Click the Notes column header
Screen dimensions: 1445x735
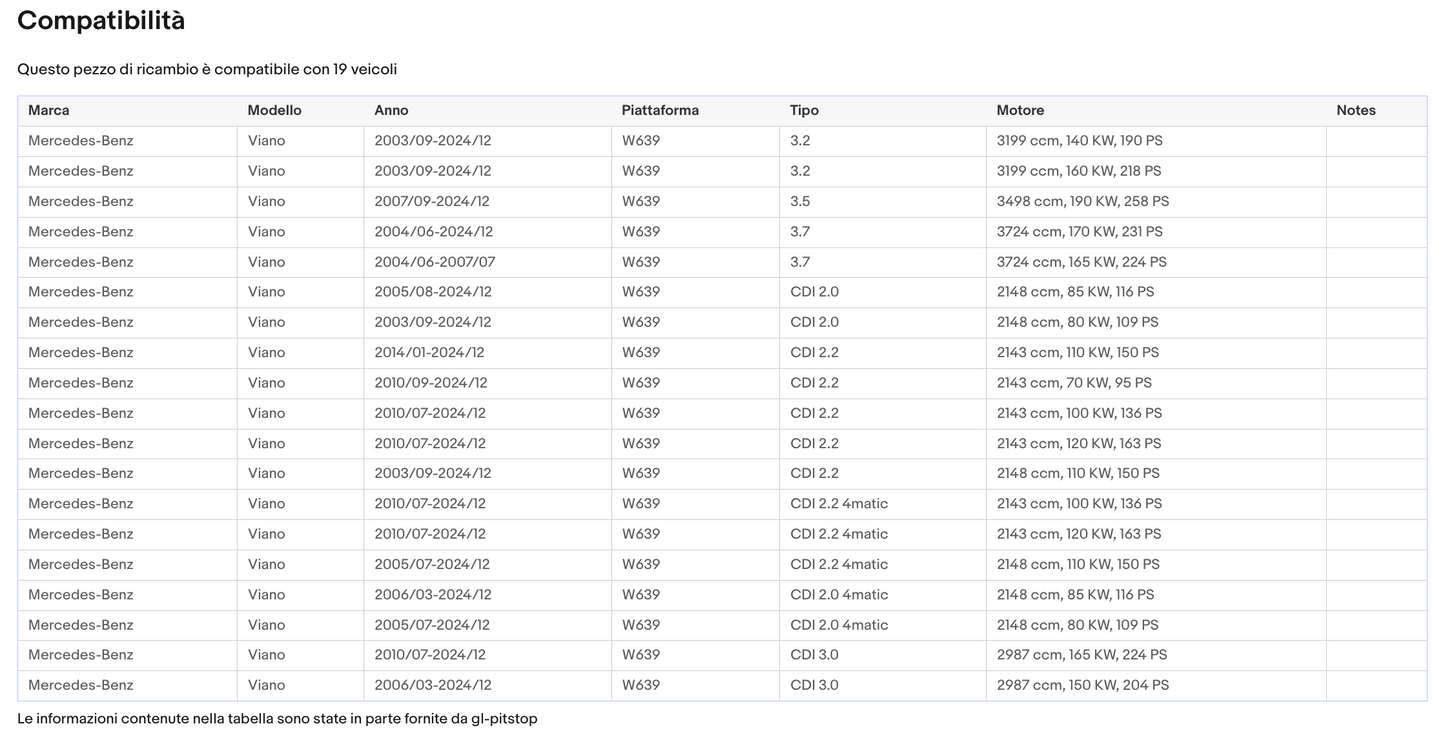pyautogui.click(x=1356, y=111)
